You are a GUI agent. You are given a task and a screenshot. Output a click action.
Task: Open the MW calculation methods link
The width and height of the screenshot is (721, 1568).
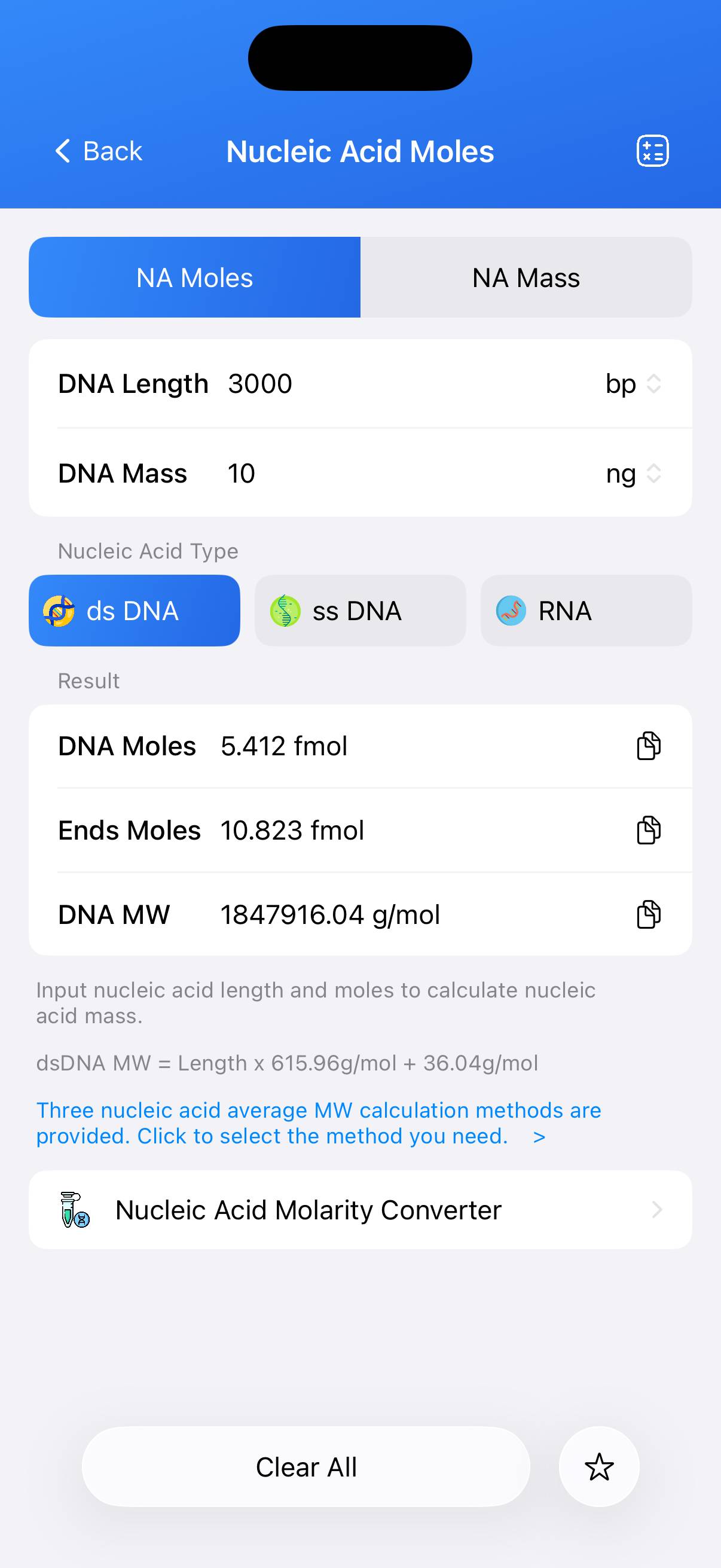tap(318, 1123)
